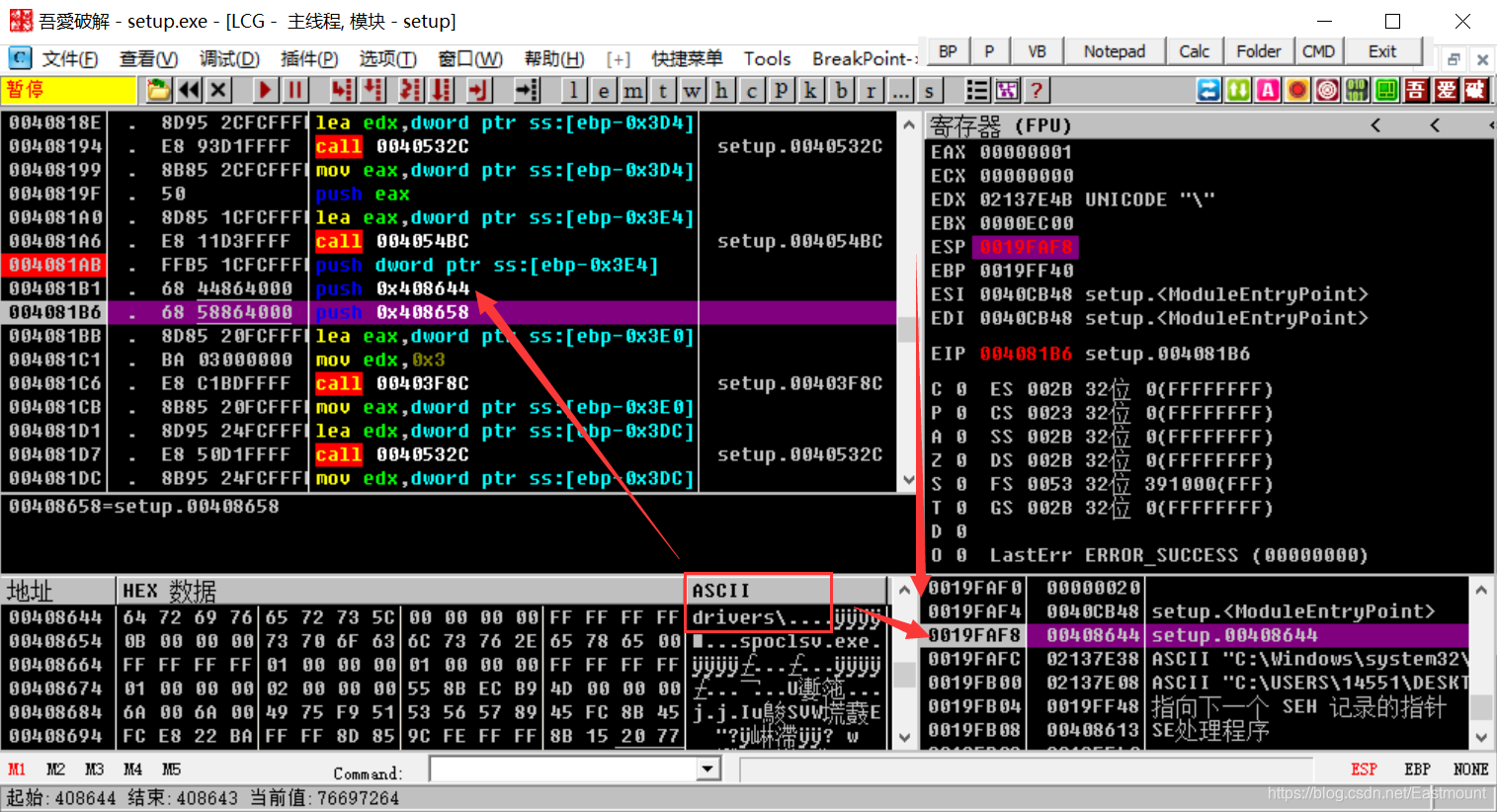Open Windows list with 'w' button
This screenshot has height=812, width=1497.
(693, 91)
